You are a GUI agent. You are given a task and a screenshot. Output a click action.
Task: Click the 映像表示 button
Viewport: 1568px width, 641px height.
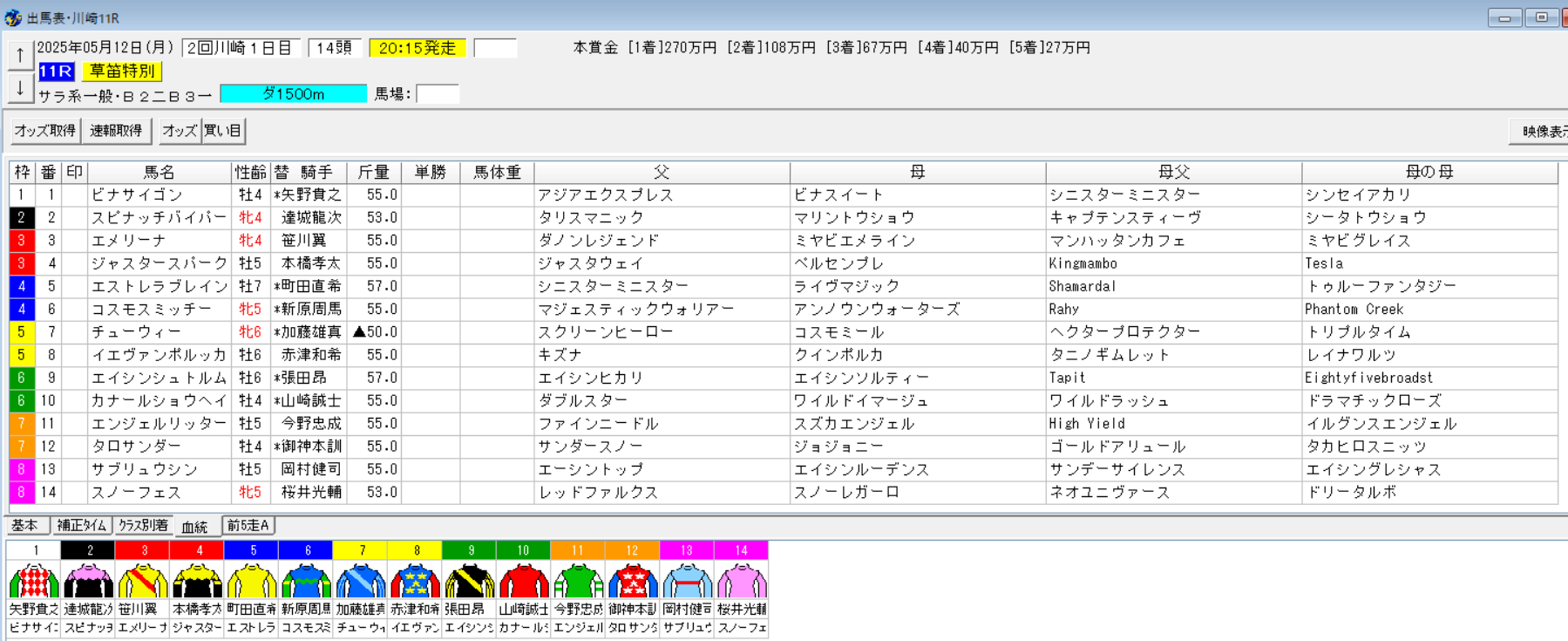point(1539,132)
